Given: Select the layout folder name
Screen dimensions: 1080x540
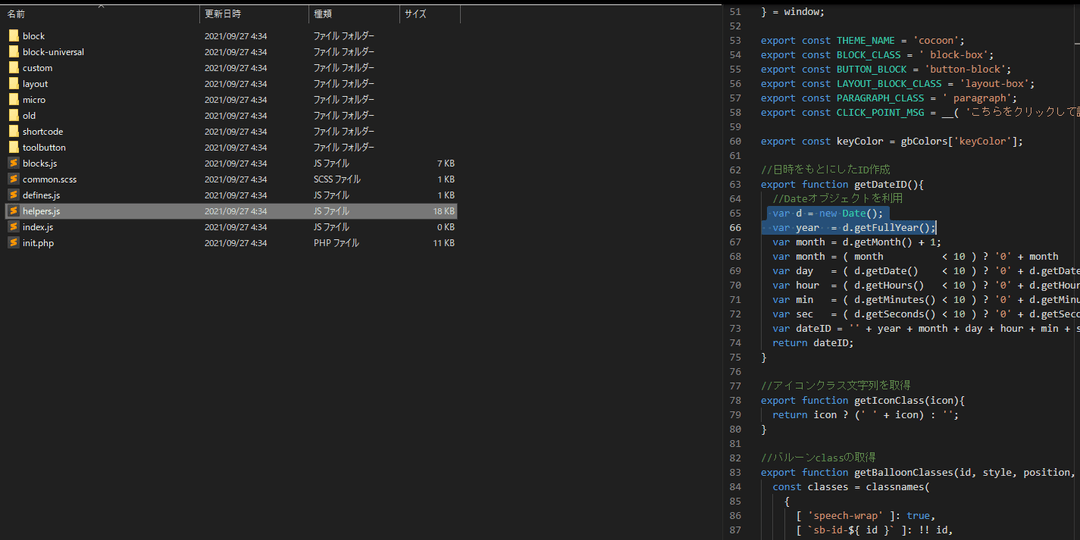Looking at the screenshot, I should tap(35, 83).
